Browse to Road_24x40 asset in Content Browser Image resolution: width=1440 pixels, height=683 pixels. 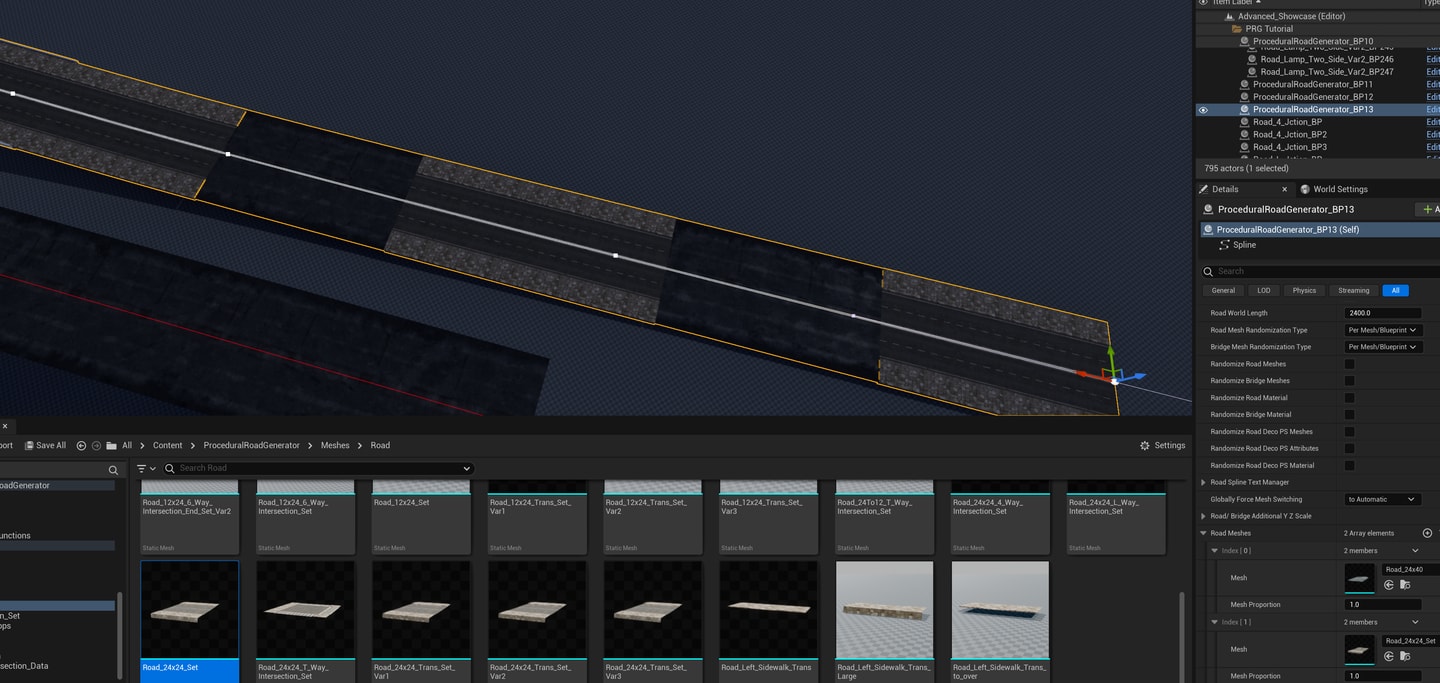tap(1405, 584)
